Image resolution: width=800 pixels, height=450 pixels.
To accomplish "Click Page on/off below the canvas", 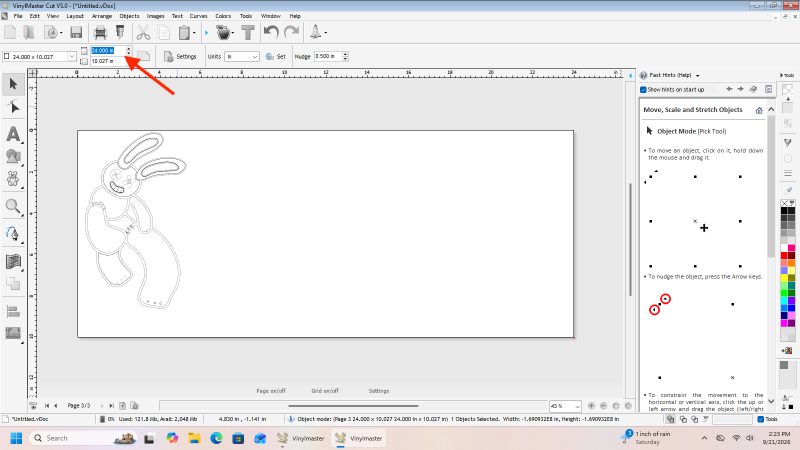I will click(271, 391).
